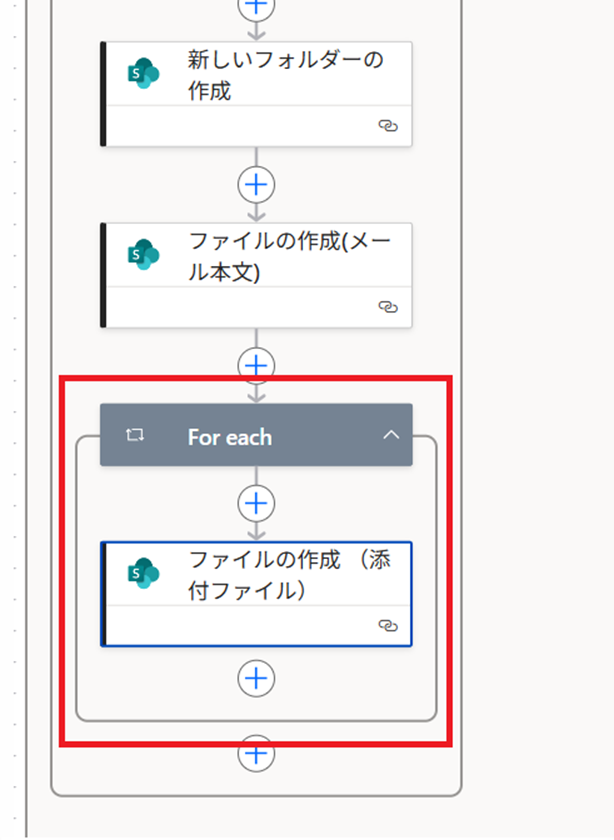
Task: Add step below the For each container
Action: (x=257, y=754)
